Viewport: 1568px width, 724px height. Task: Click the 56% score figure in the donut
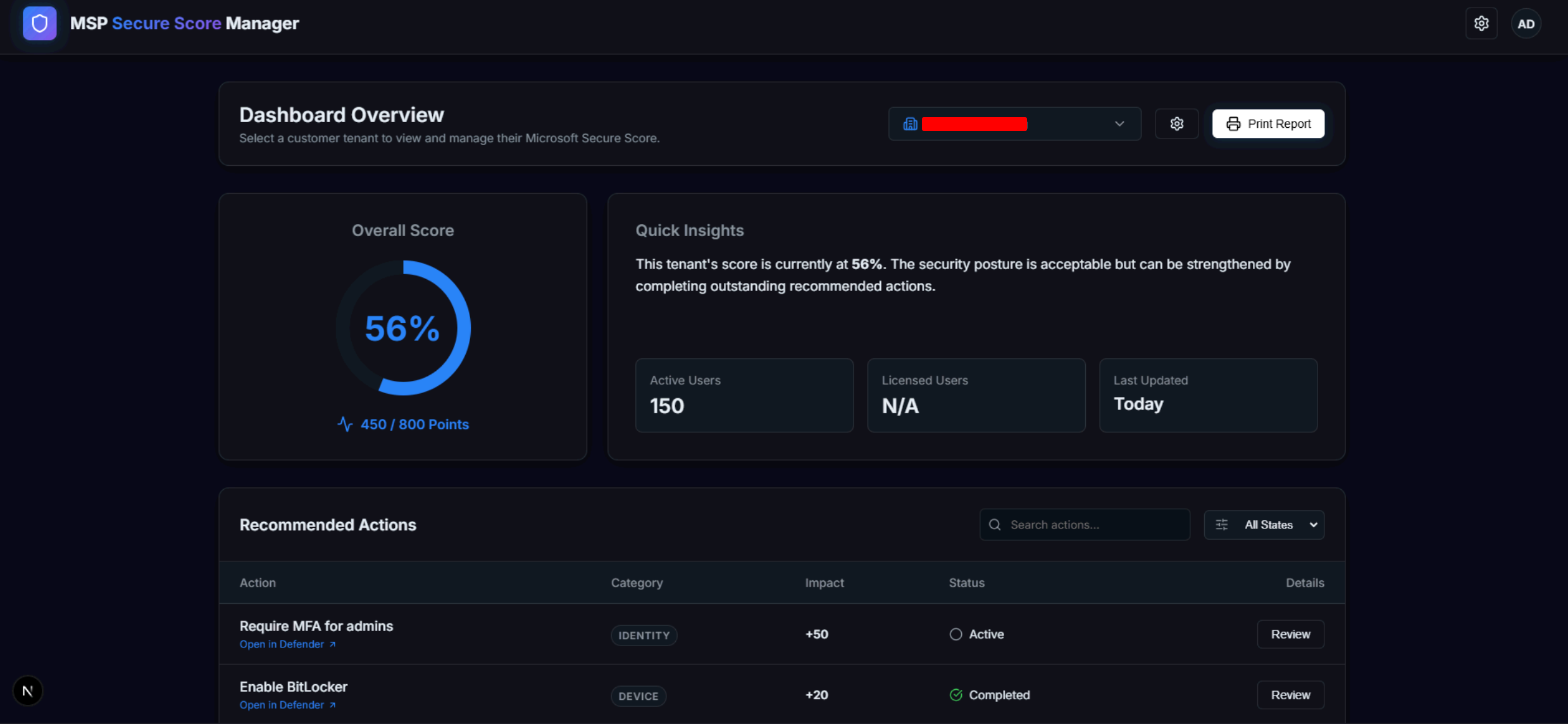coord(402,328)
